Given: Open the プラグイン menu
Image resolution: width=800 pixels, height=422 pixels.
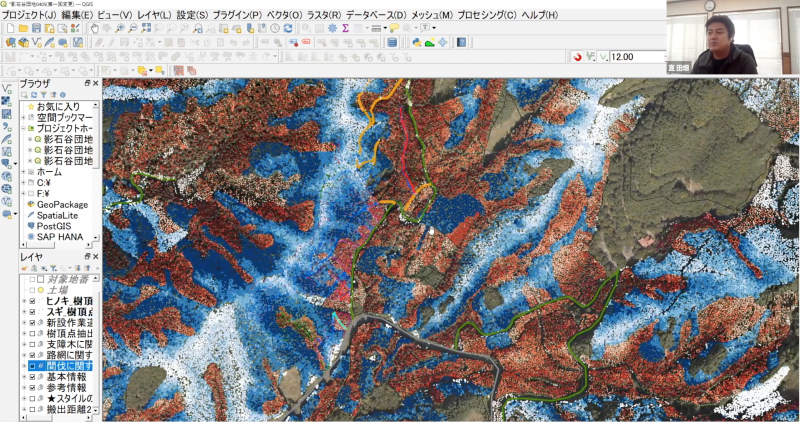Looking at the screenshot, I should [x=237, y=15].
